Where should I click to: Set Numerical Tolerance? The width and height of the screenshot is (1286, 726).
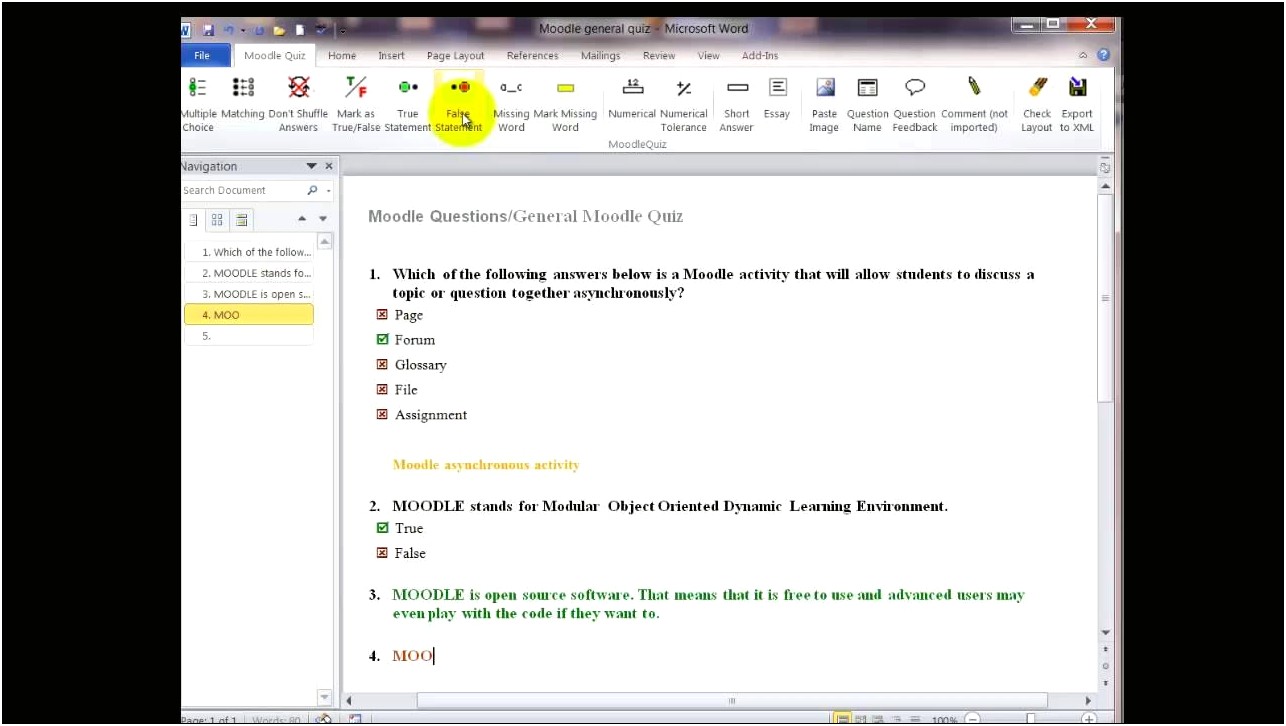[684, 104]
